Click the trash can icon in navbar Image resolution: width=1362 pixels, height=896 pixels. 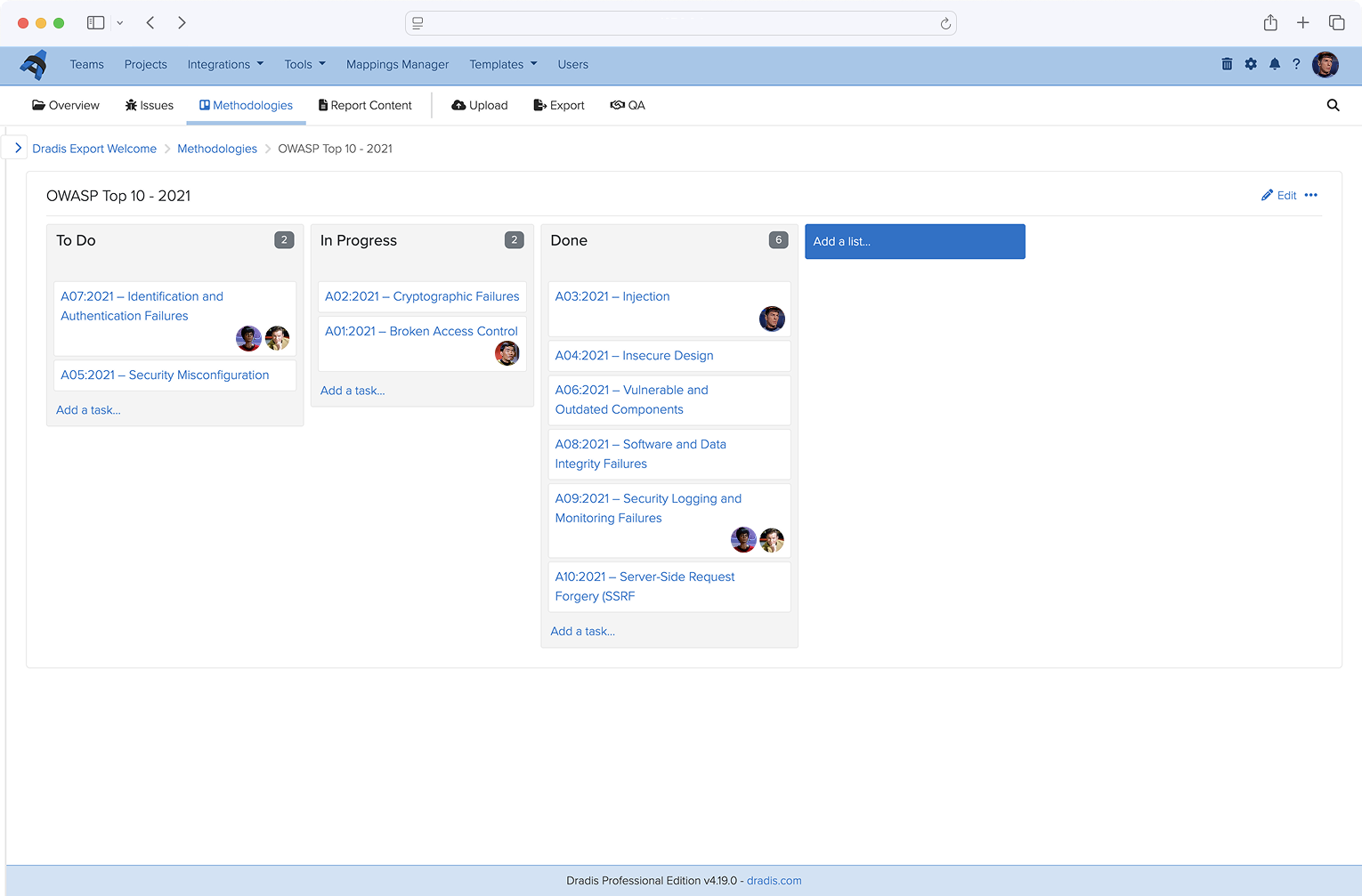[1227, 64]
